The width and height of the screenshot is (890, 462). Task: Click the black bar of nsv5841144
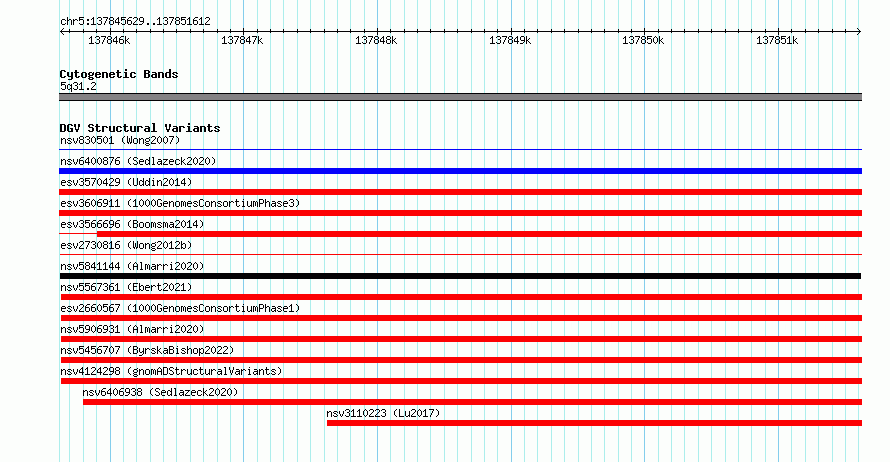click(x=460, y=276)
